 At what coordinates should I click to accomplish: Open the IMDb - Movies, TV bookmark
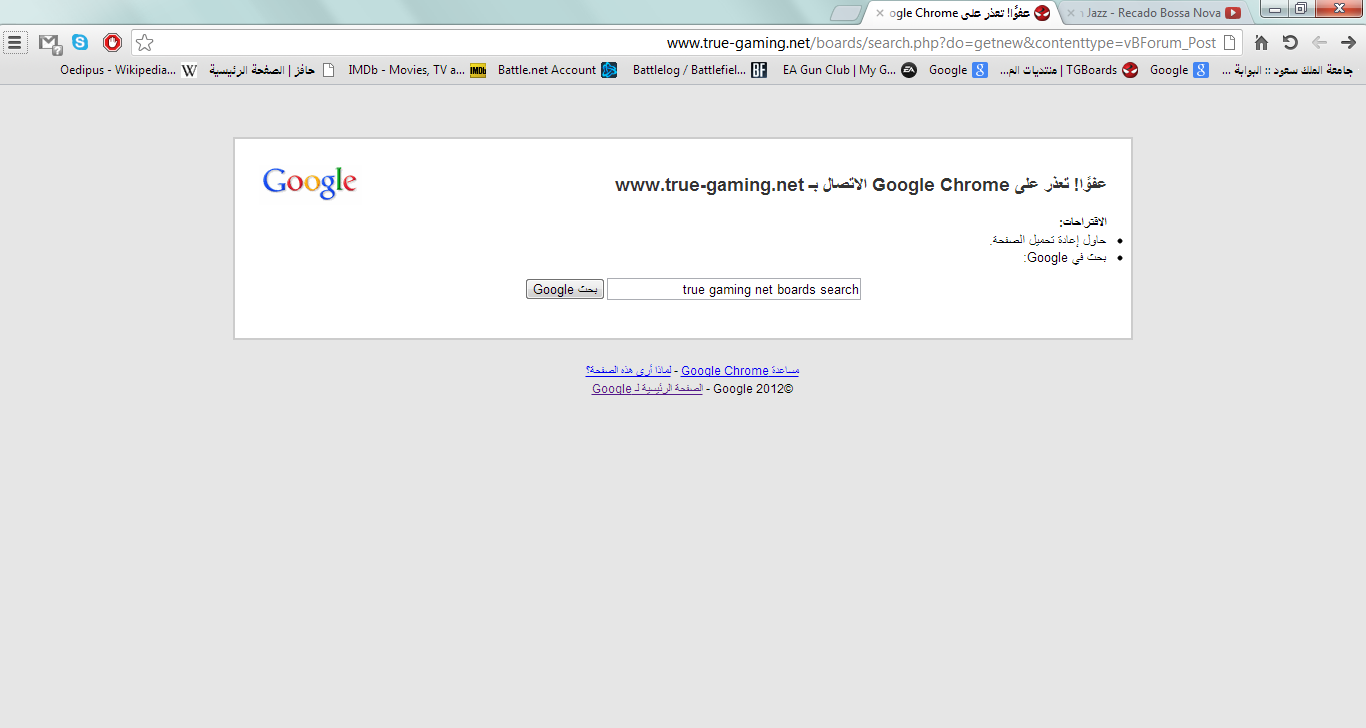point(417,70)
